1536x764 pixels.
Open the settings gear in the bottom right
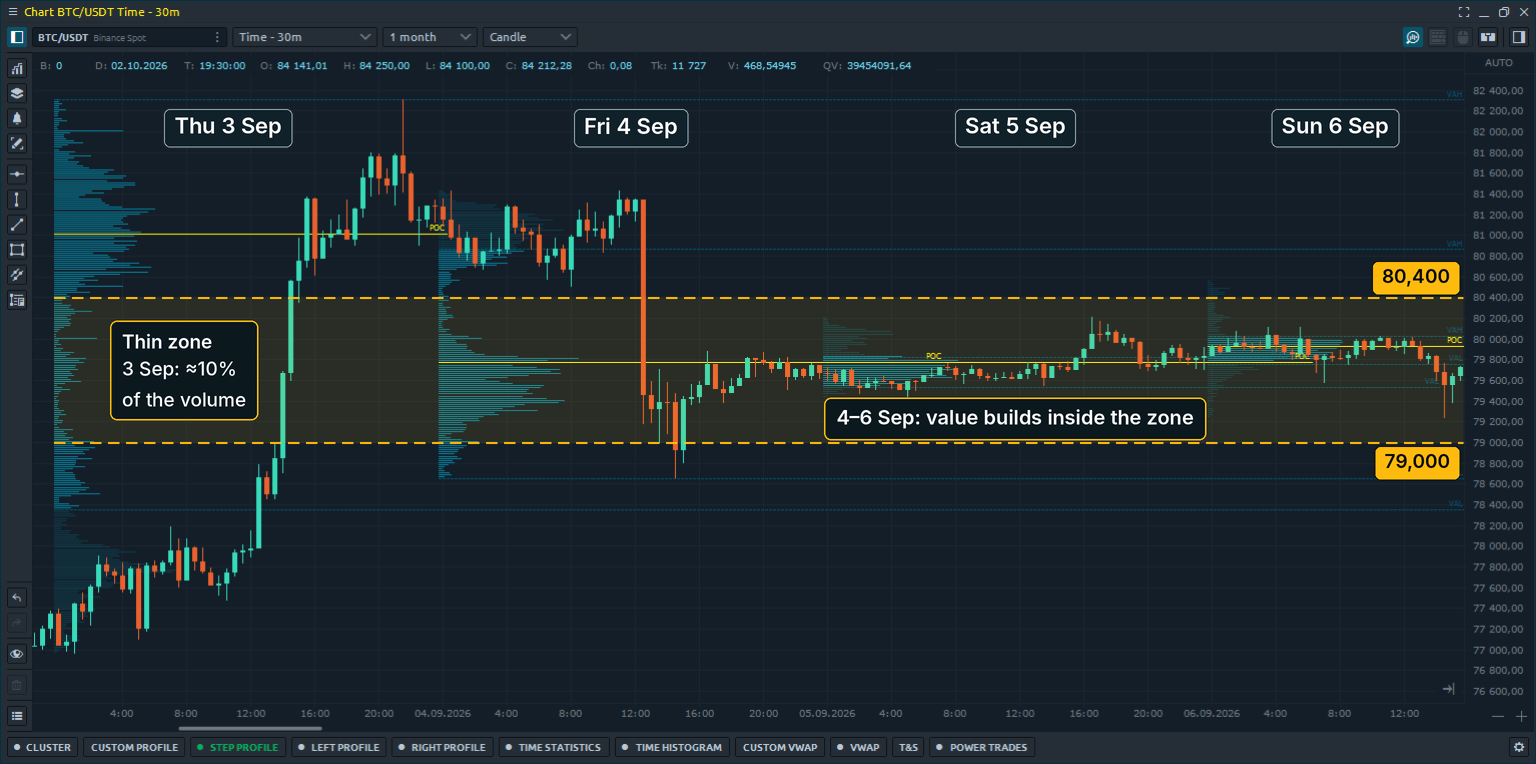1519,747
